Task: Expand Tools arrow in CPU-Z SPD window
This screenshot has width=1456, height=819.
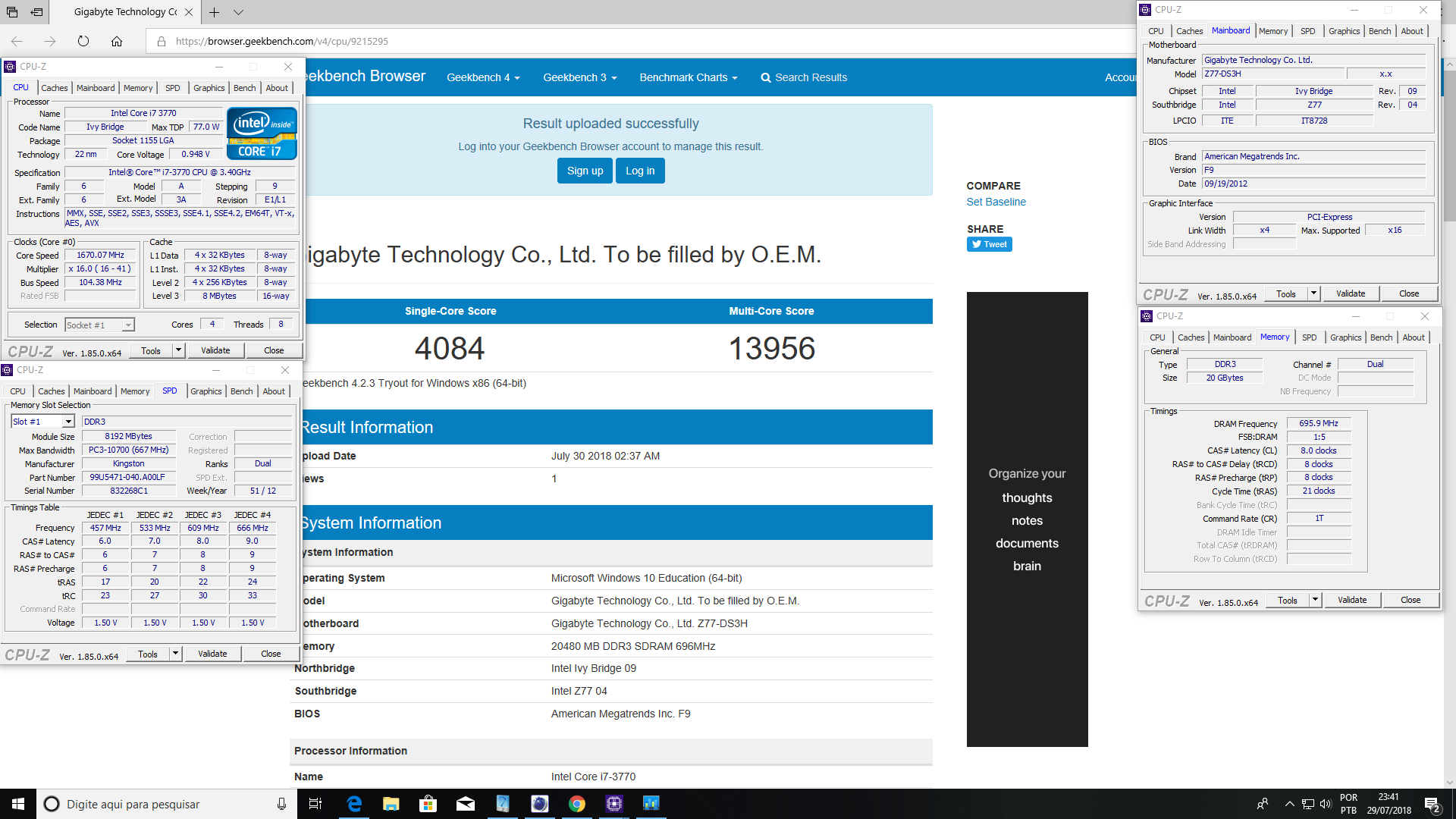Action: [x=175, y=654]
